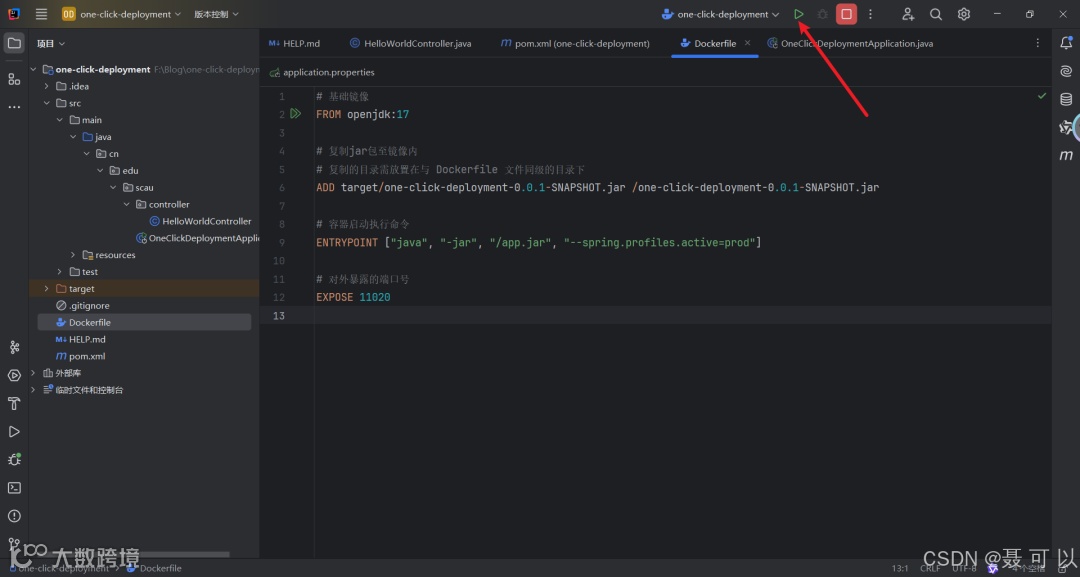1080x577 pixels.
Task: Open Maven tool window icon
Action: coord(1066,155)
